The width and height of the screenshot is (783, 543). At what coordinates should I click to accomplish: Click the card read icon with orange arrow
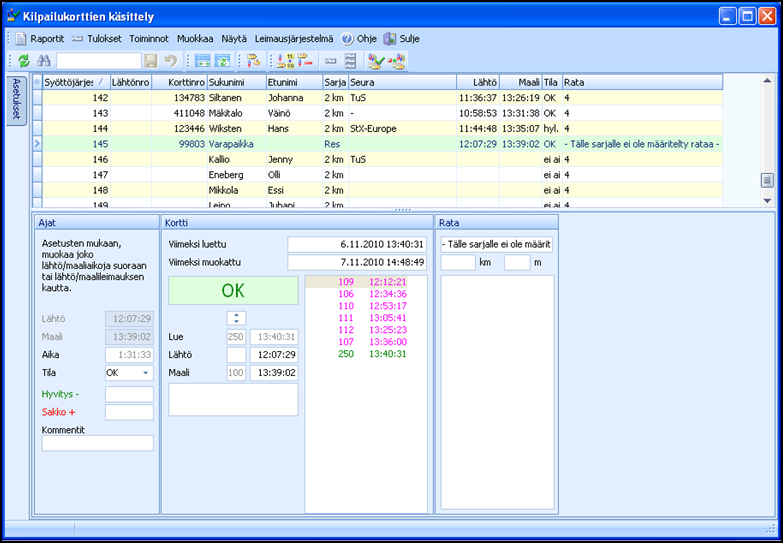pos(254,61)
